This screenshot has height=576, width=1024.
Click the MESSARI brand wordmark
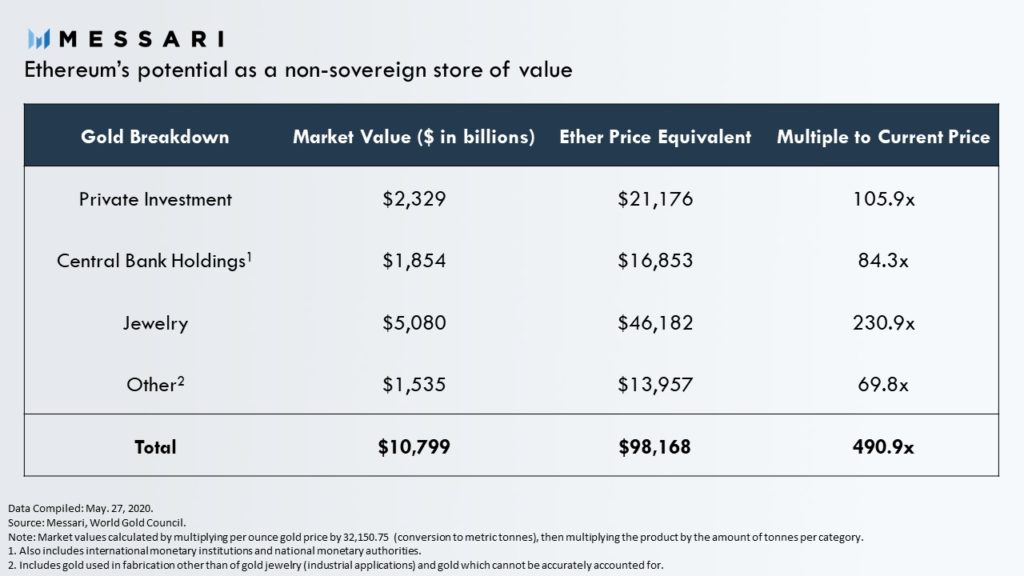pos(141,39)
